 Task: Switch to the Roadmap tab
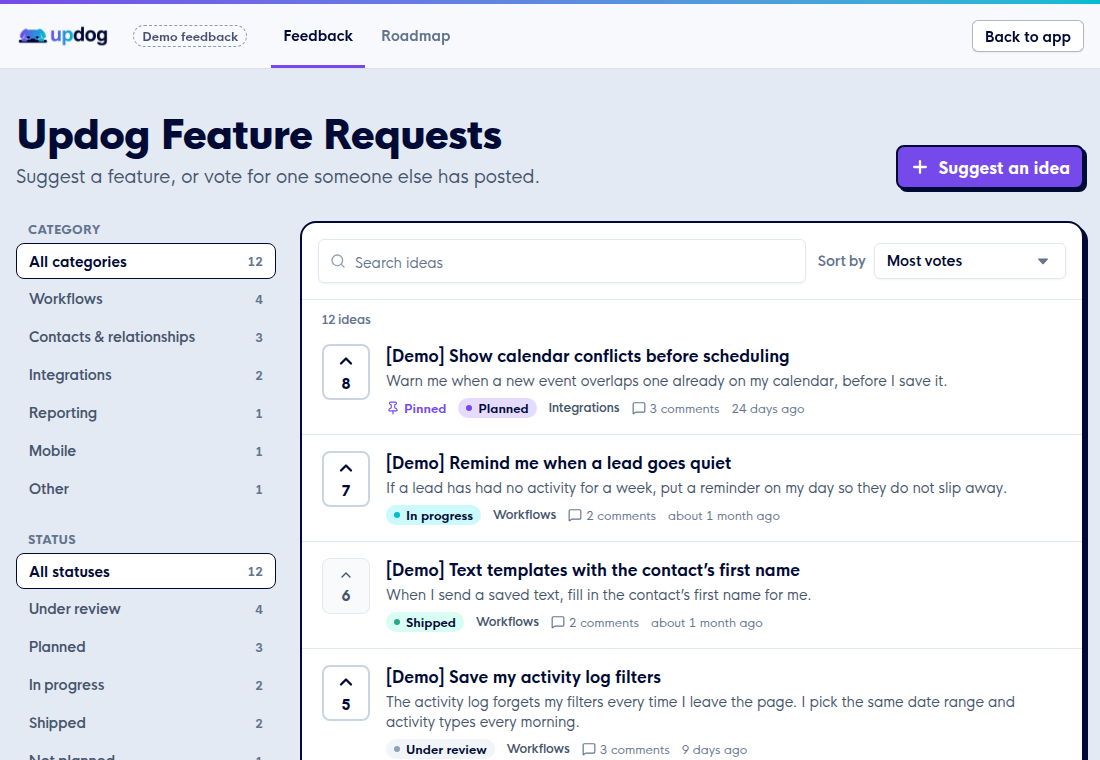415,36
